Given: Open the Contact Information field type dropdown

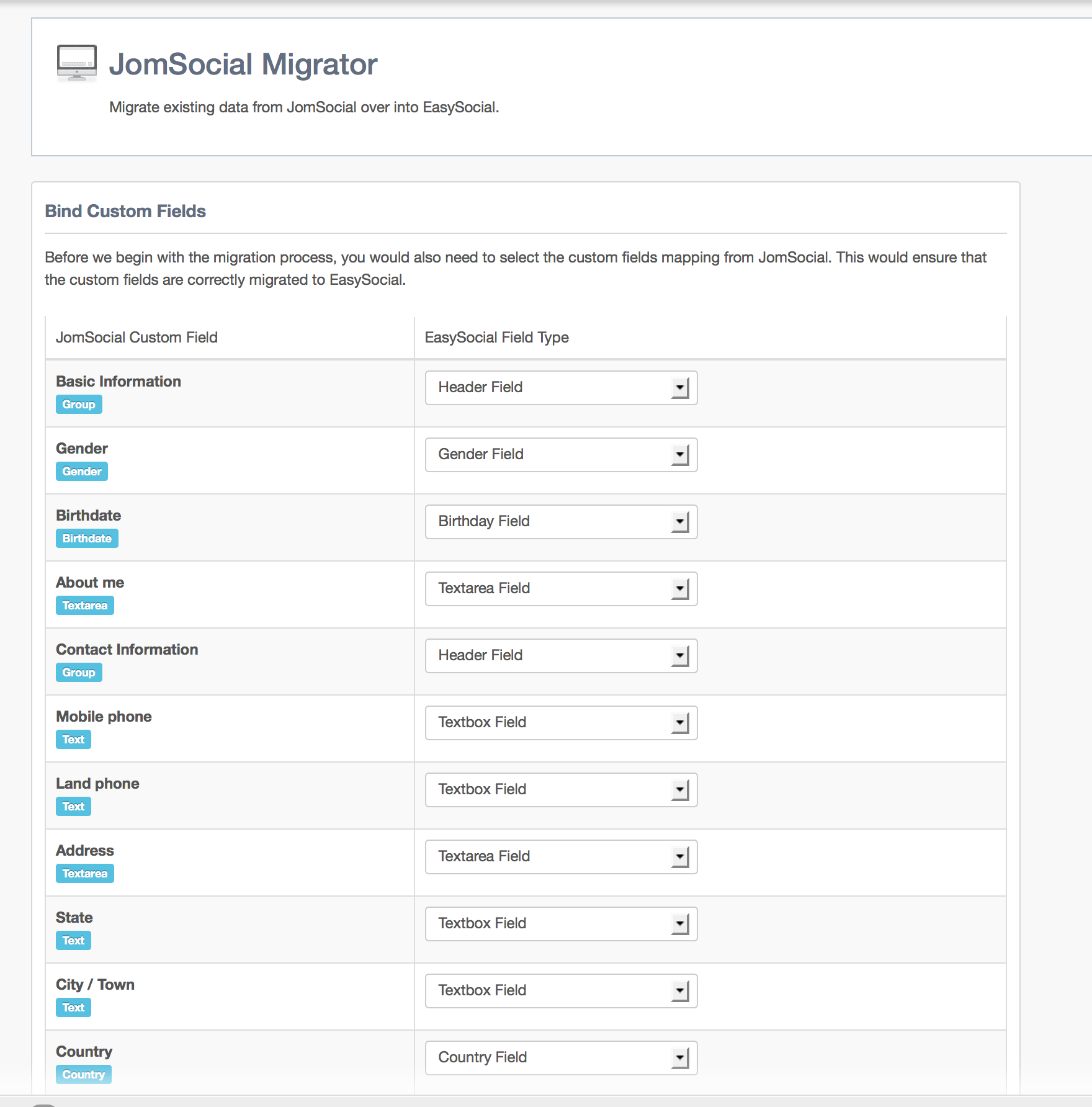Looking at the screenshot, I should pyautogui.click(x=561, y=656).
